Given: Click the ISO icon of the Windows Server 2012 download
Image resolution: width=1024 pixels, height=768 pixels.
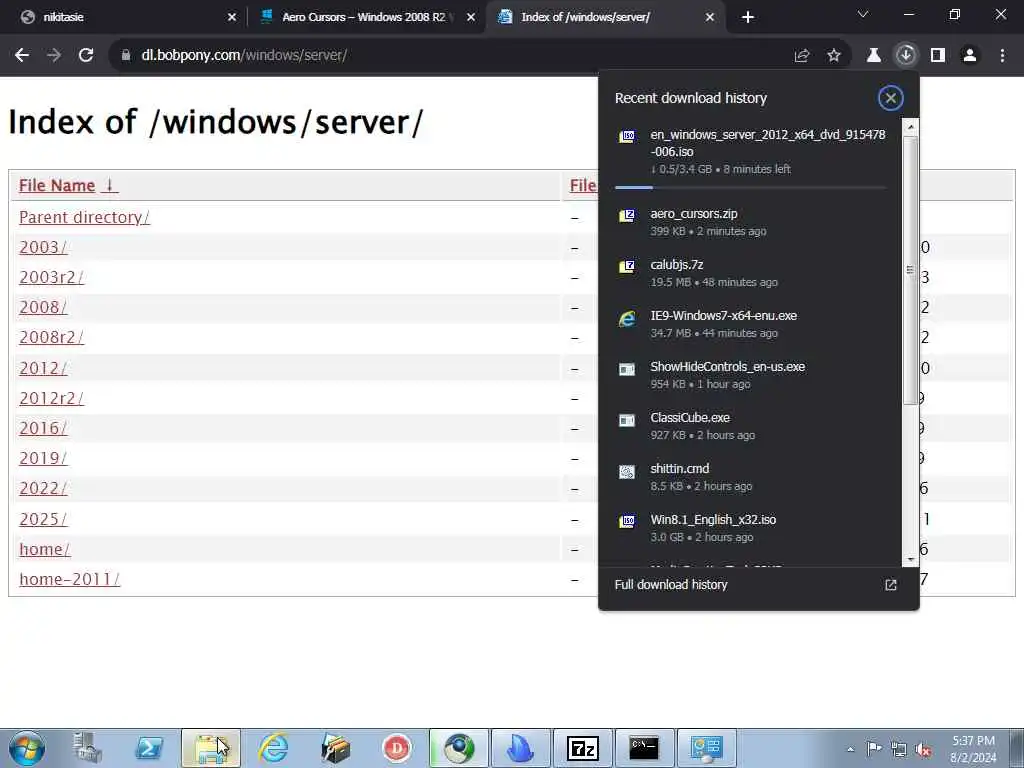Looking at the screenshot, I should pyautogui.click(x=627, y=136).
